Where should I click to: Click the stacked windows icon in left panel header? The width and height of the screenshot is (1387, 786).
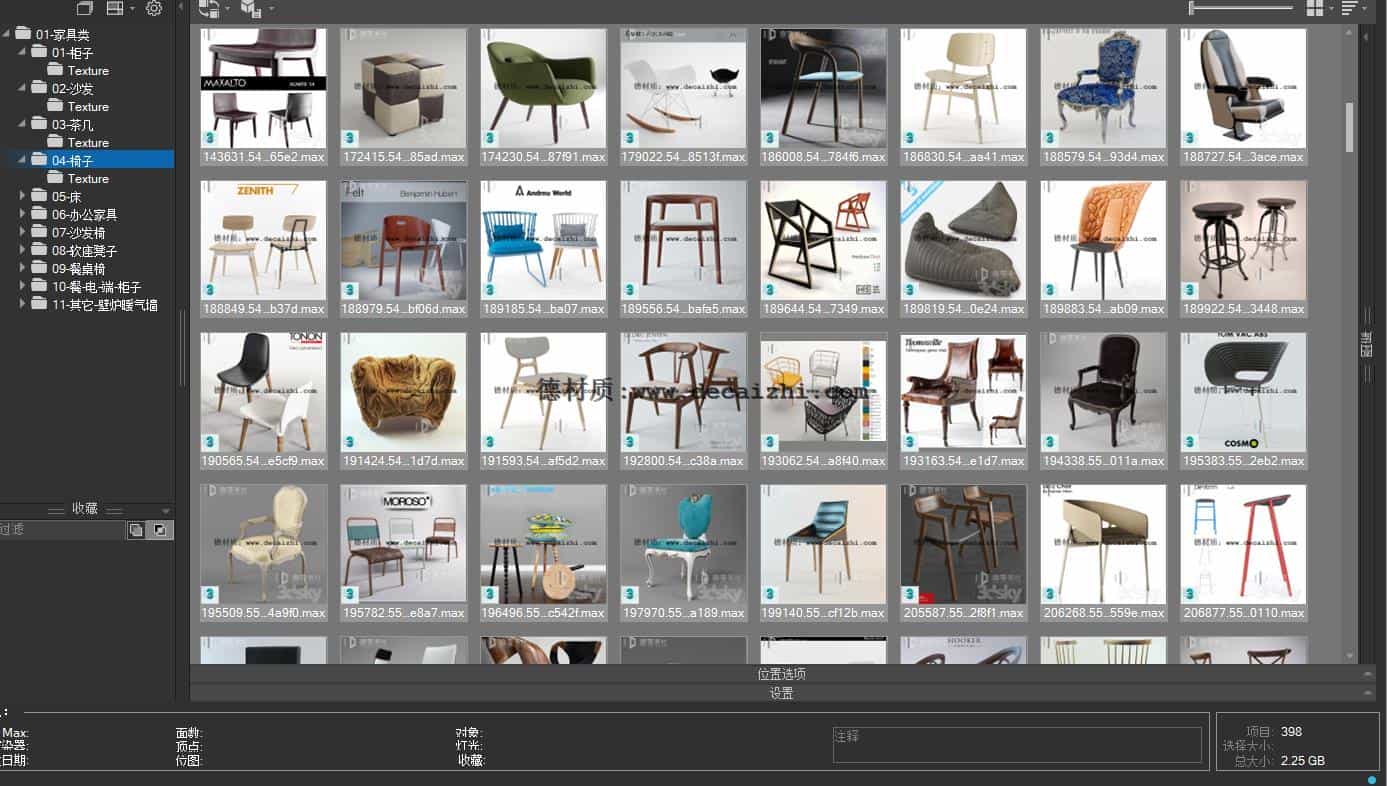[85, 9]
